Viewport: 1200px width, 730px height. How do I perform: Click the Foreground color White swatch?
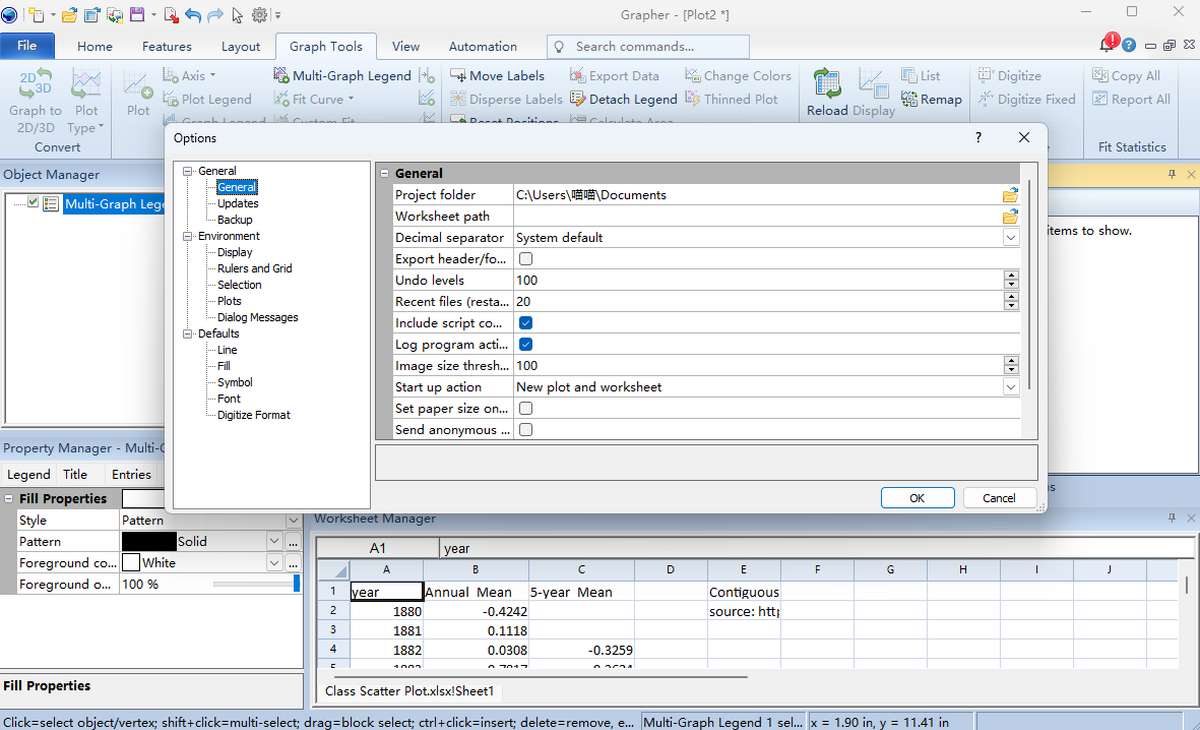click(x=131, y=563)
